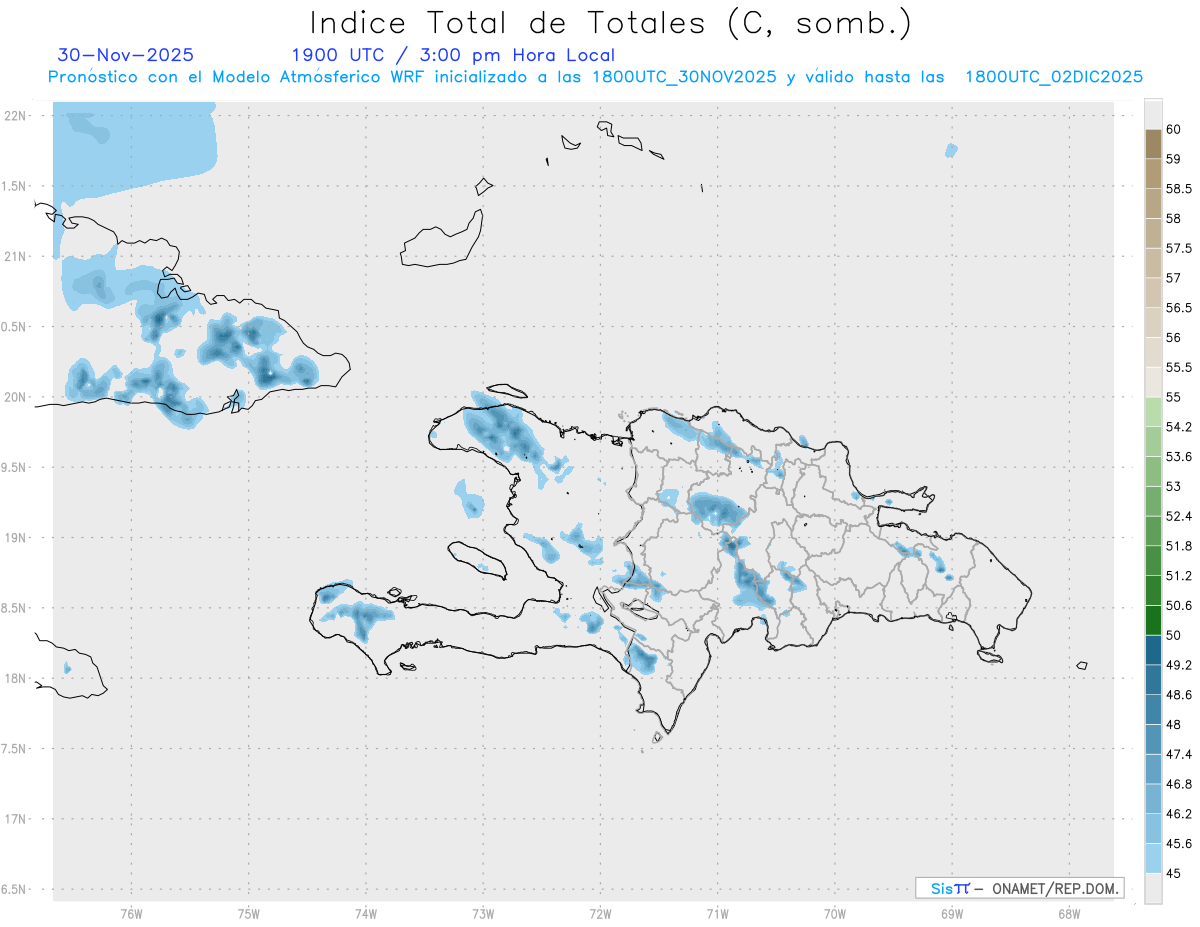Click the Gonâve island outline west of Haiti

pos(478,559)
